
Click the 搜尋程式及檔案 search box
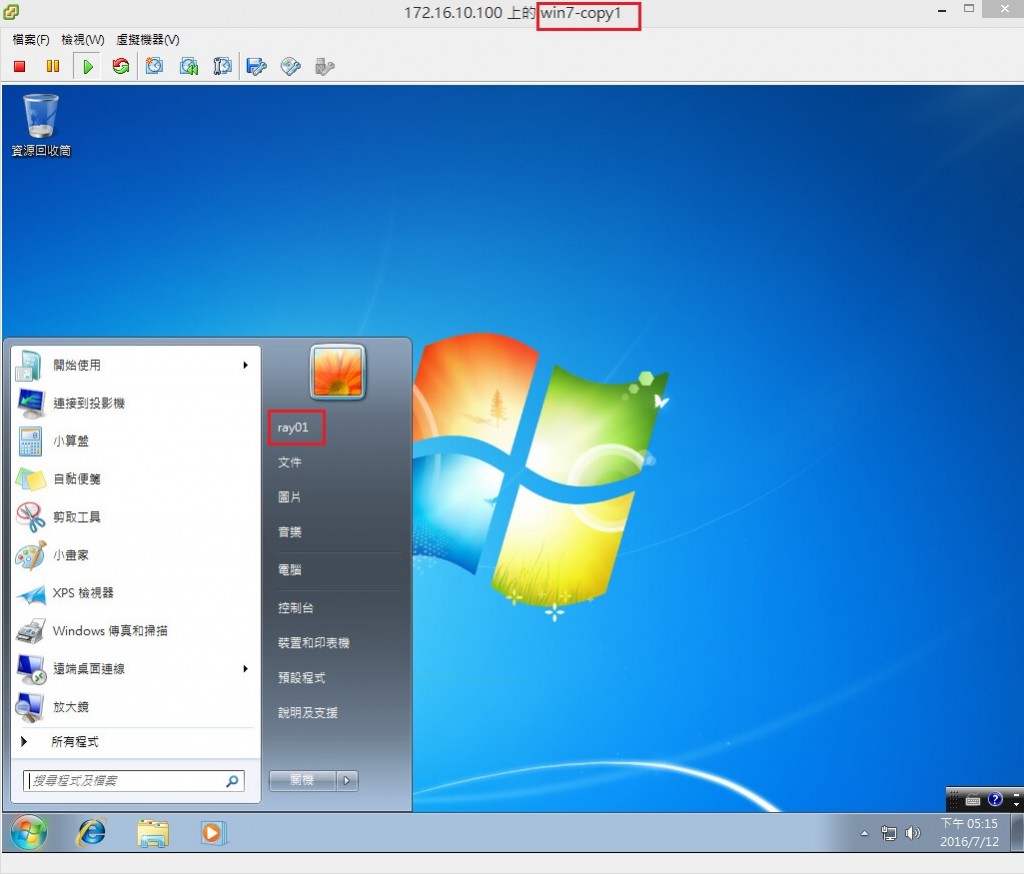pos(133,781)
